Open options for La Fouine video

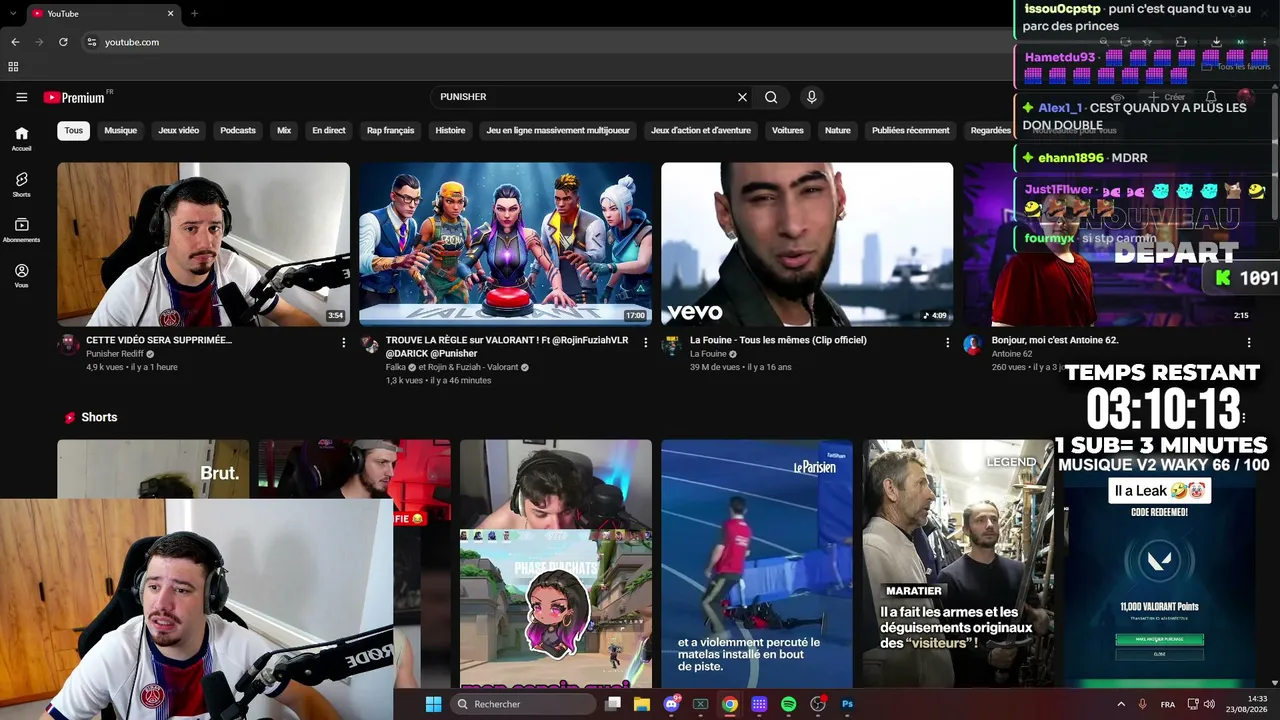coord(948,342)
